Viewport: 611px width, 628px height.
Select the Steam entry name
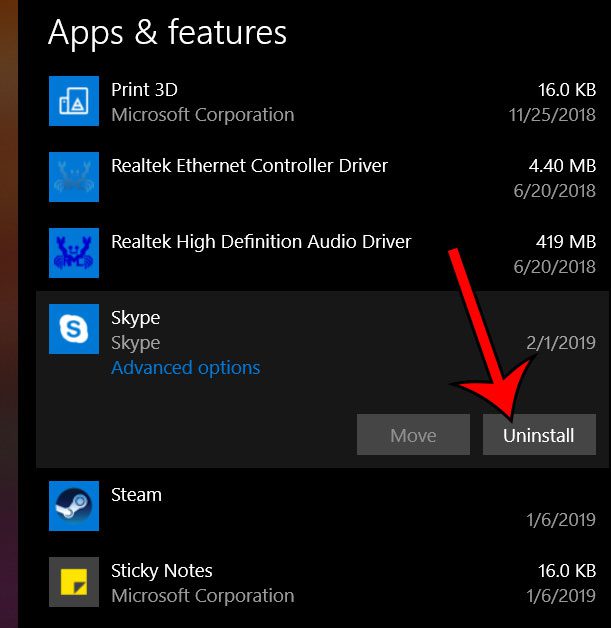136,494
